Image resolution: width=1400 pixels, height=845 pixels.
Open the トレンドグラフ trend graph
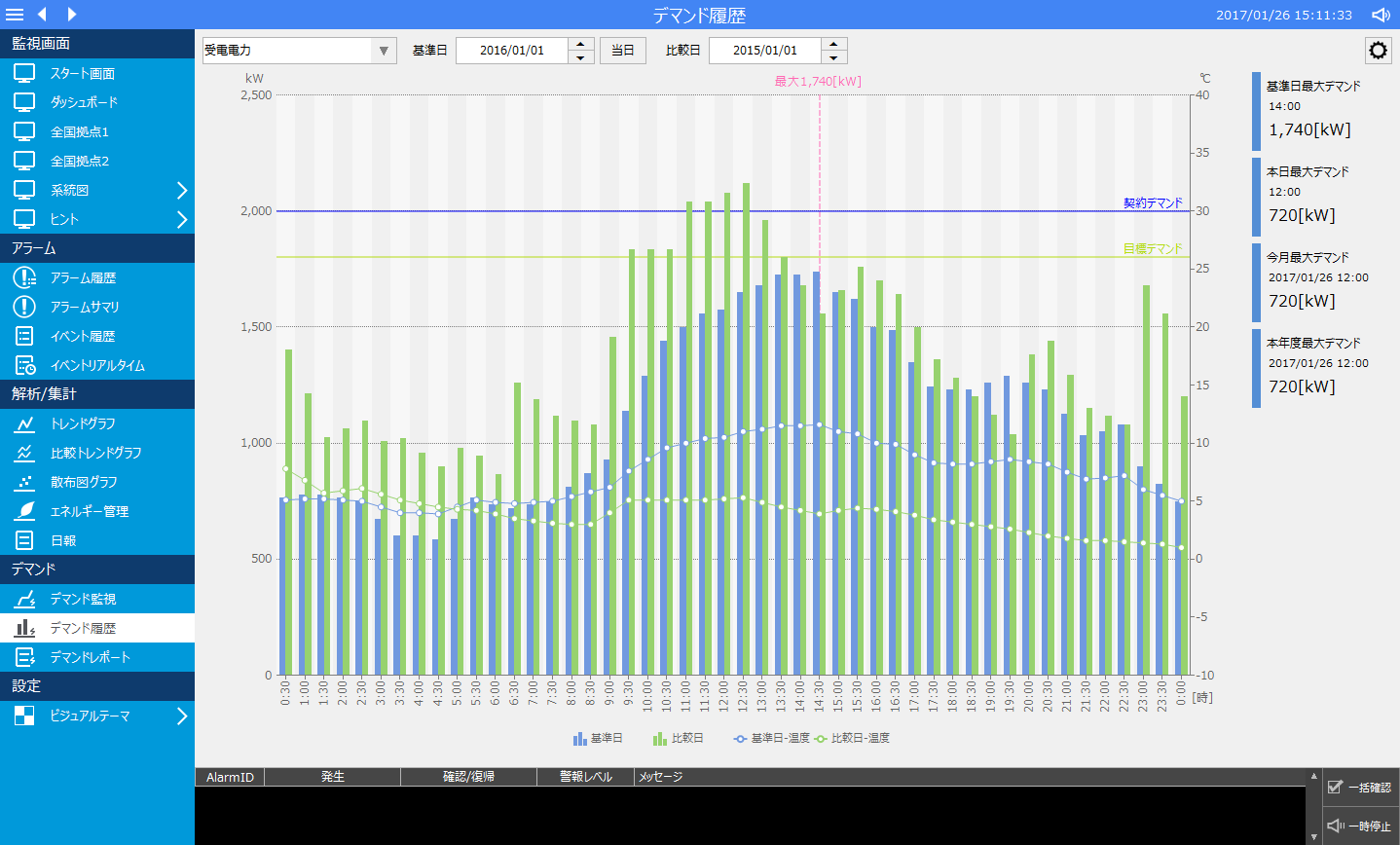(x=83, y=423)
